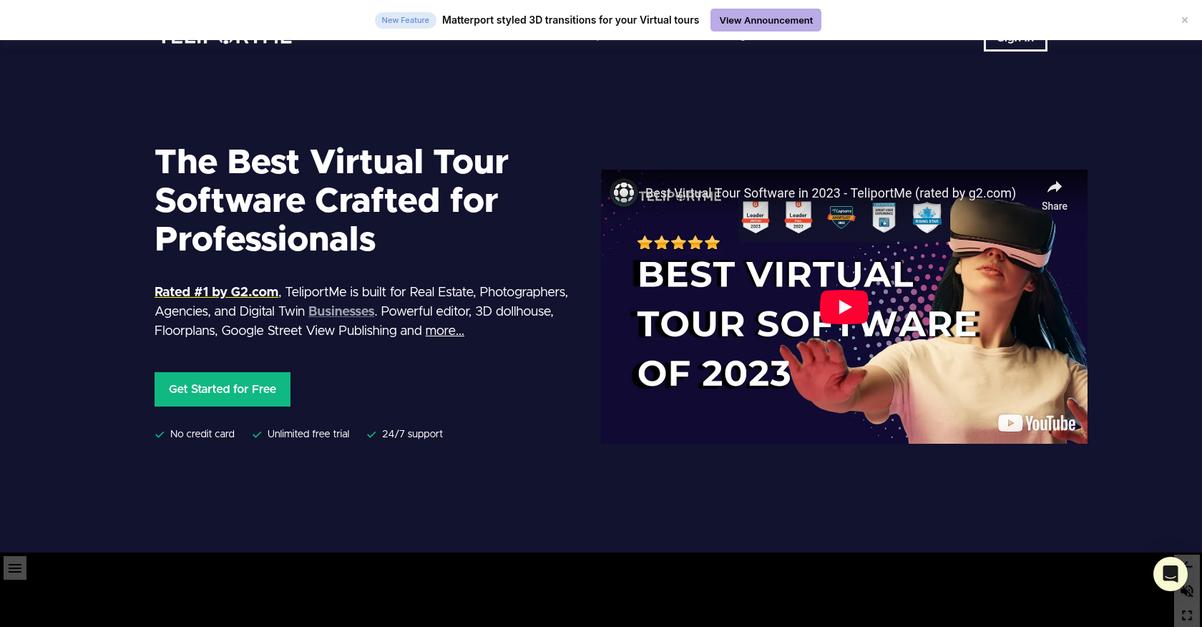Click the 'Businesses' link

[341, 311]
